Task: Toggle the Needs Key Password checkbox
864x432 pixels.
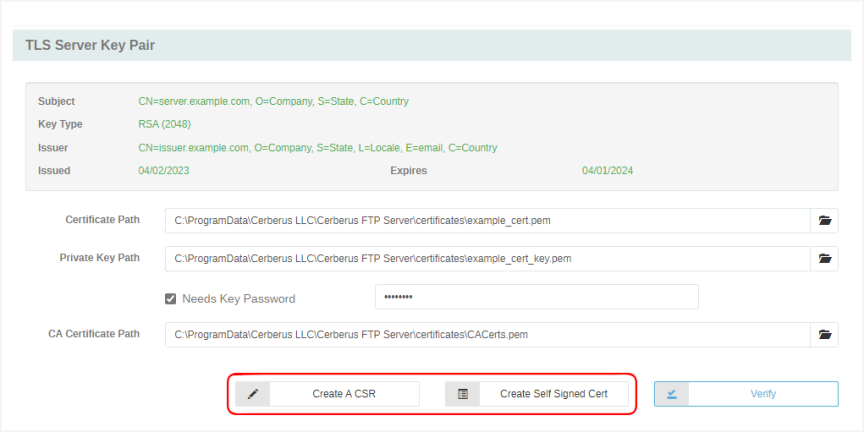Action: (x=171, y=298)
